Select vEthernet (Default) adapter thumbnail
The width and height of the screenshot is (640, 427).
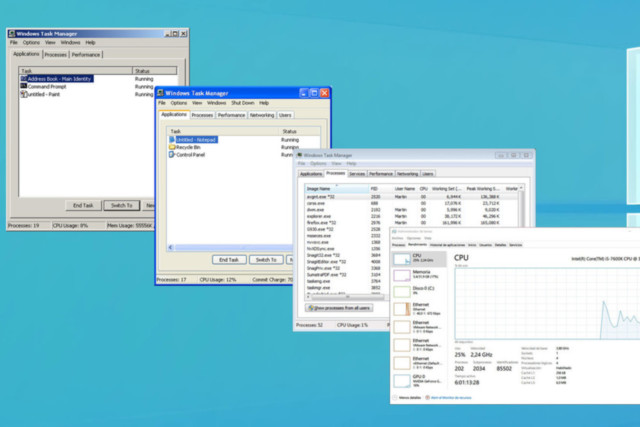click(402, 363)
